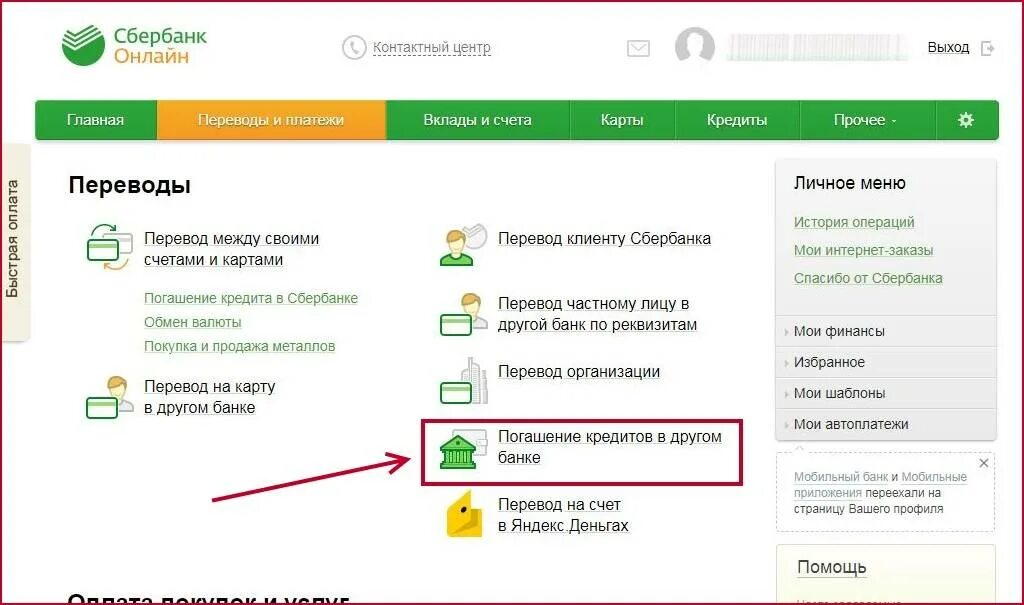Open Перевод на счет в Яндекс.Деньгах
This screenshot has width=1024, height=605.
[x=563, y=515]
